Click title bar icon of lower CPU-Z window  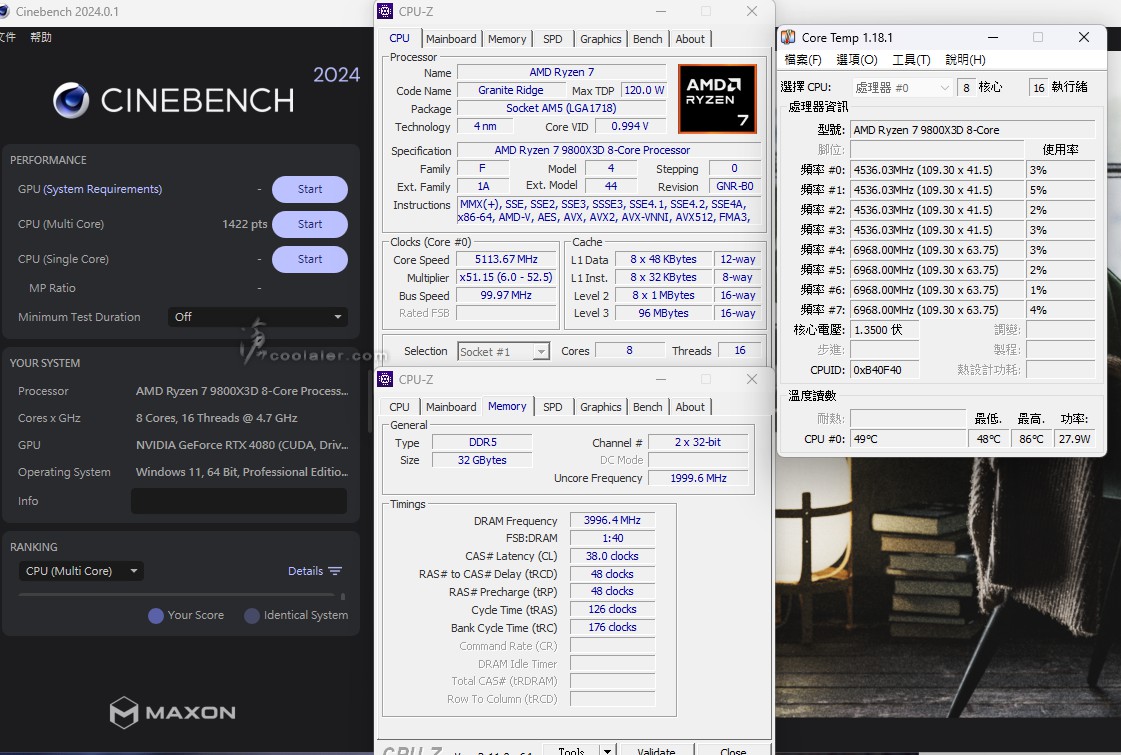(x=385, y=379)
